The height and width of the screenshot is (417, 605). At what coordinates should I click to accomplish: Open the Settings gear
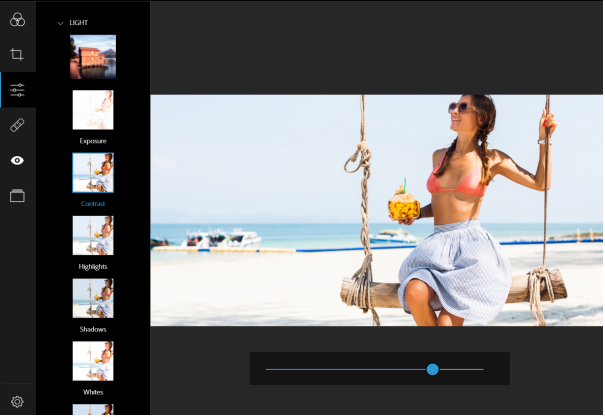click(x=17, y=402)
